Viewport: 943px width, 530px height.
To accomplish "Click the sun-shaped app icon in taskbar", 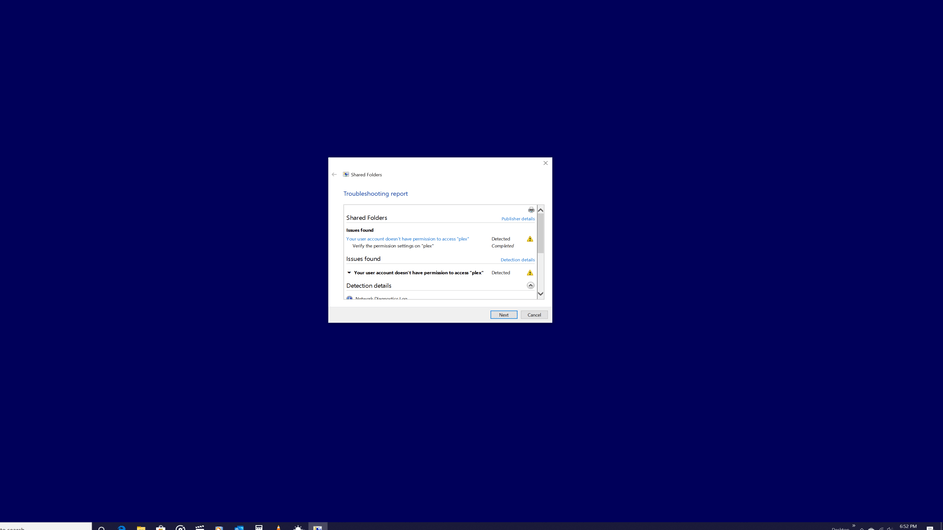I will click(x=298, y=528).
